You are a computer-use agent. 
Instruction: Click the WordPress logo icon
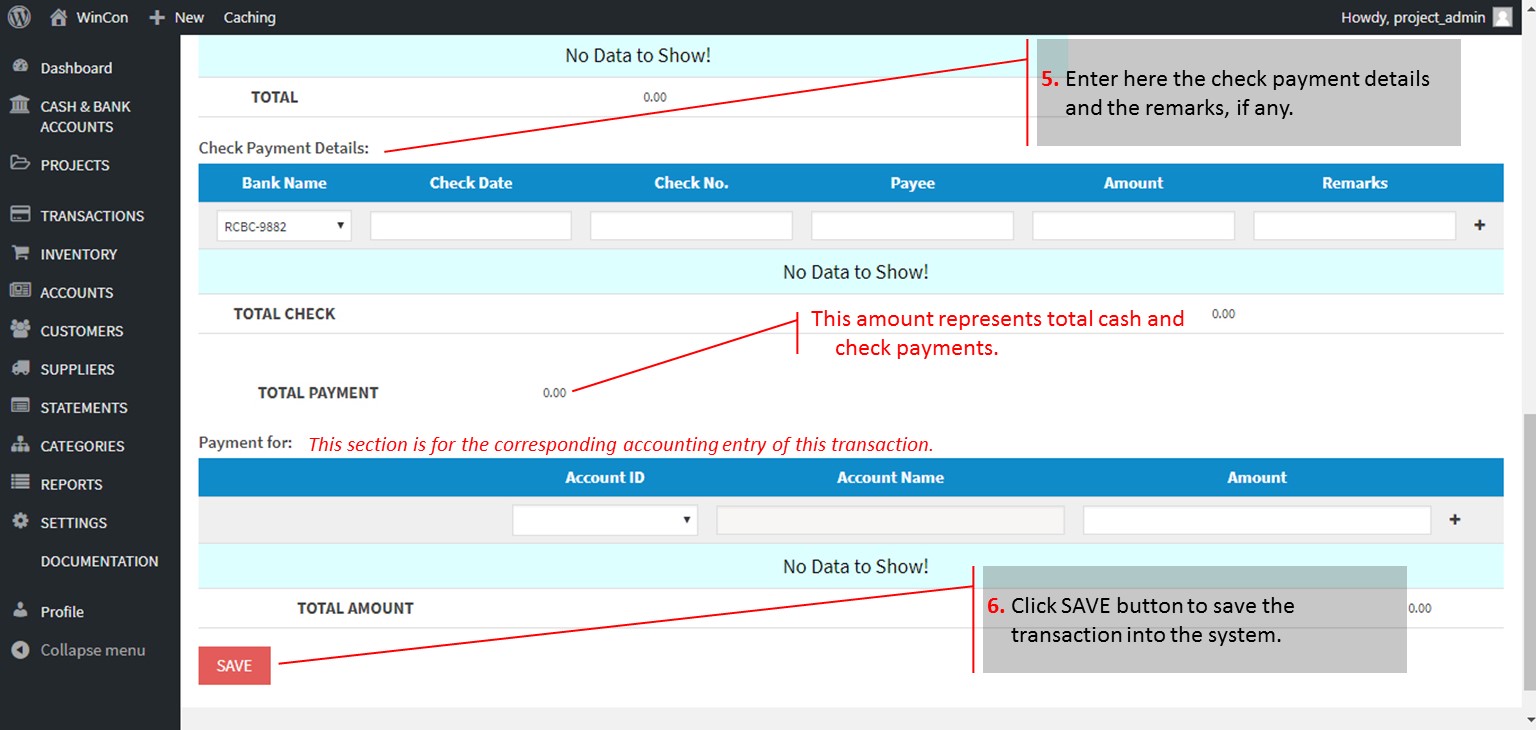tap(19, 17)
